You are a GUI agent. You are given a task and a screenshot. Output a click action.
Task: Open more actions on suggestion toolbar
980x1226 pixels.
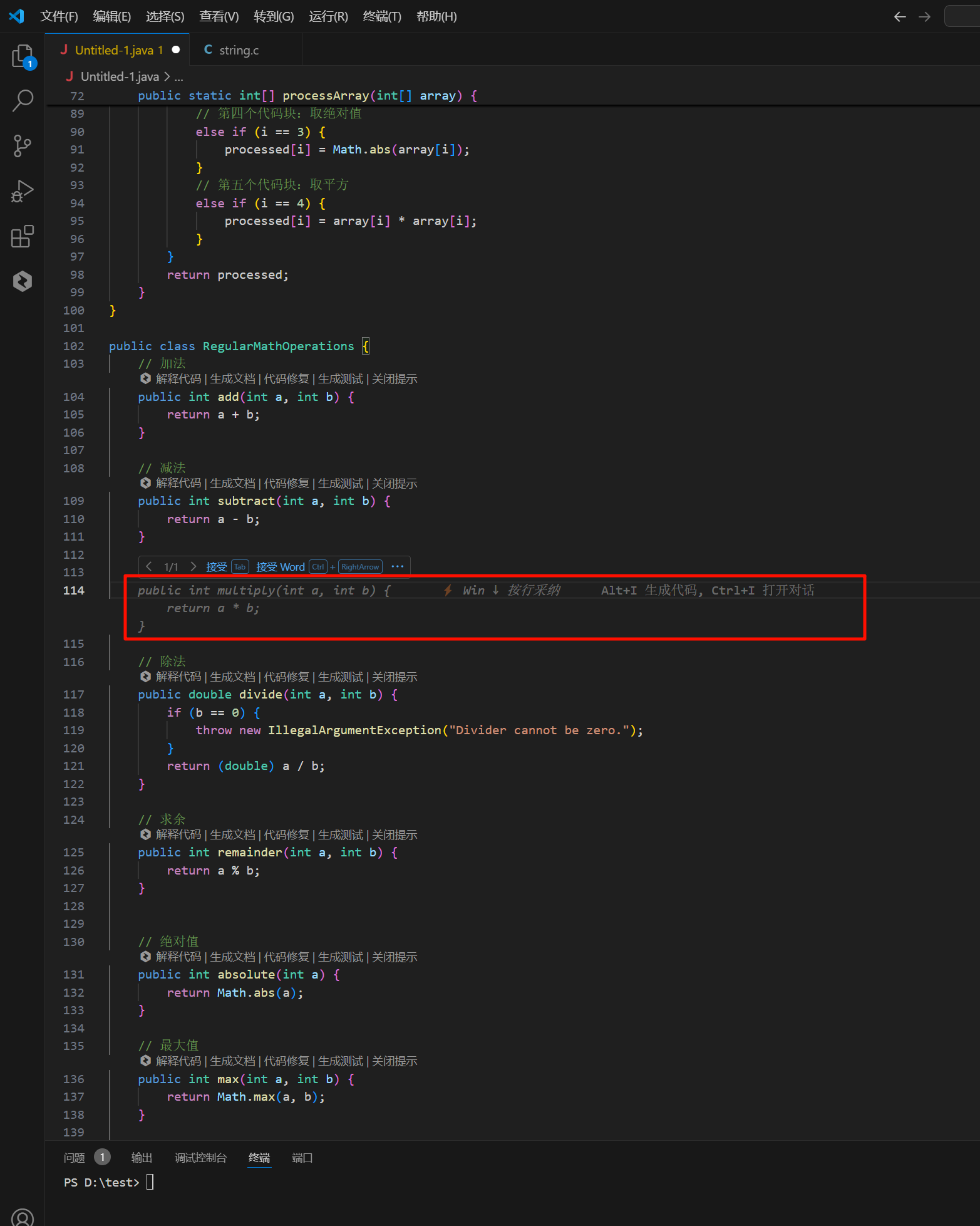[x=397, y=567]
